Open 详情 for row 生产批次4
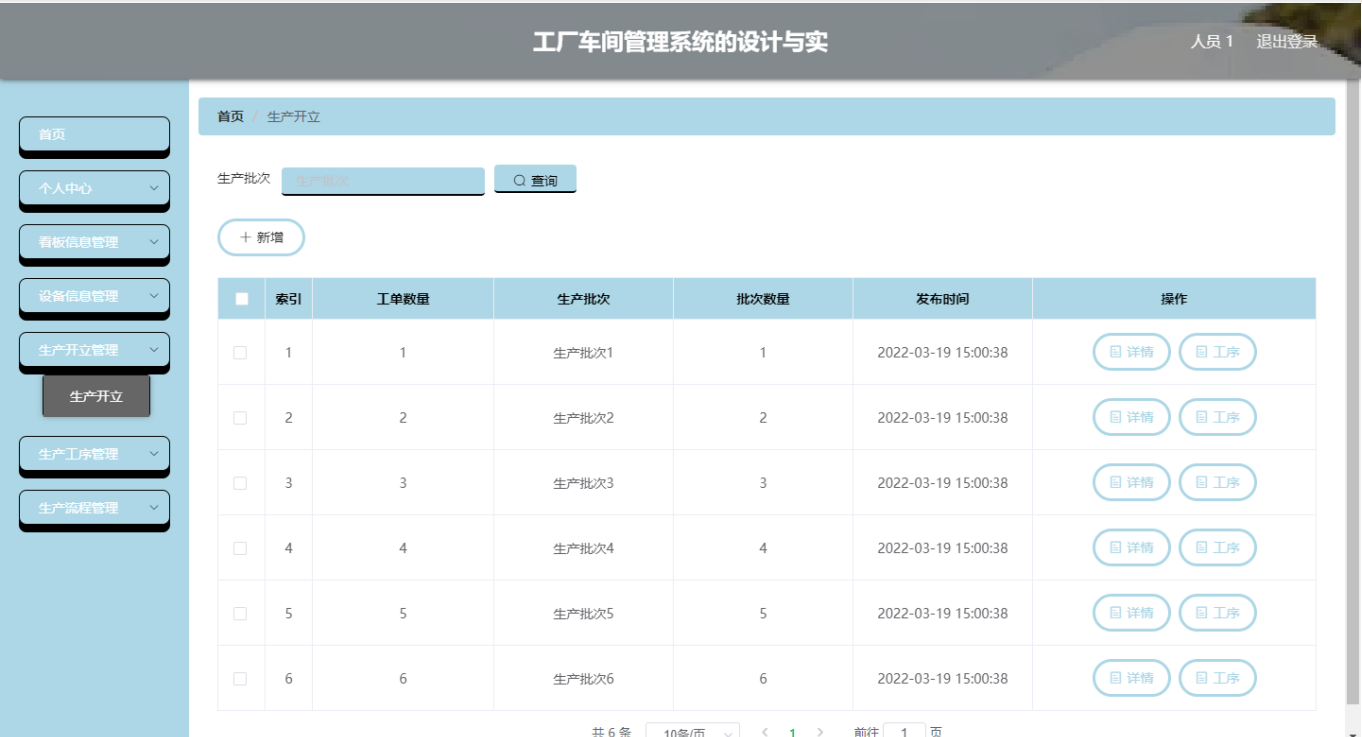The width and height of the screenshot is (1362, 737). pos(1131,547)
